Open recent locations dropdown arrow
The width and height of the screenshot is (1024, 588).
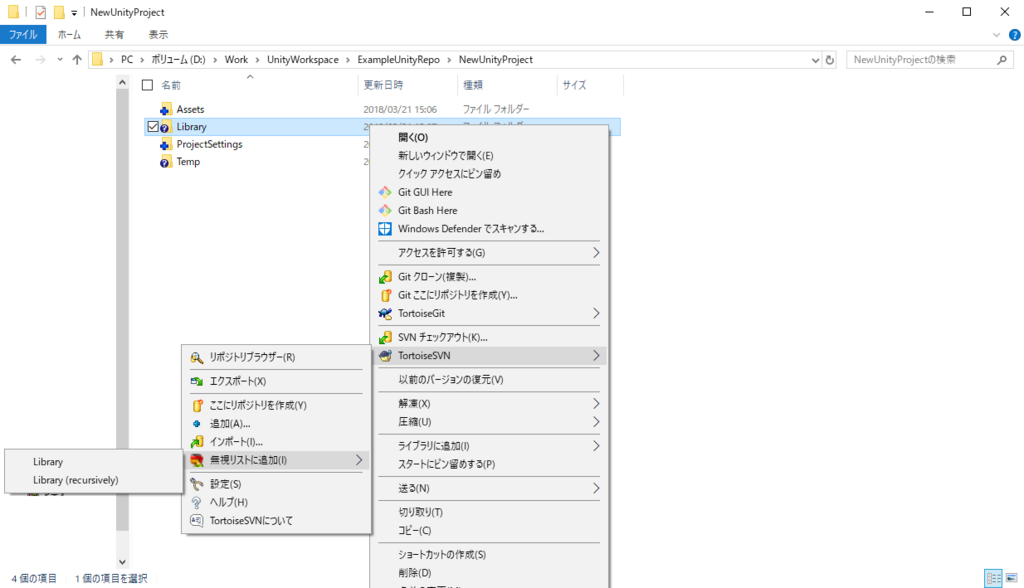(59, 59)
